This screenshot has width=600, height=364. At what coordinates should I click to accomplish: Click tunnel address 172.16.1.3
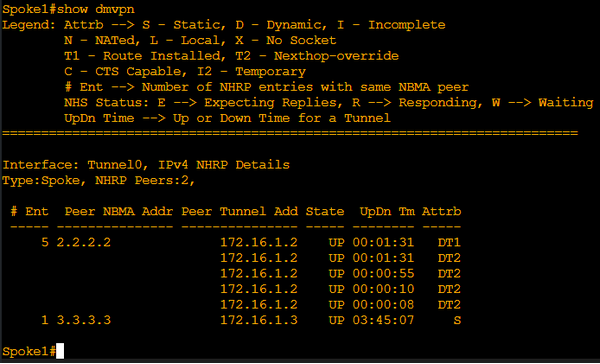click(x=259, y=320)
